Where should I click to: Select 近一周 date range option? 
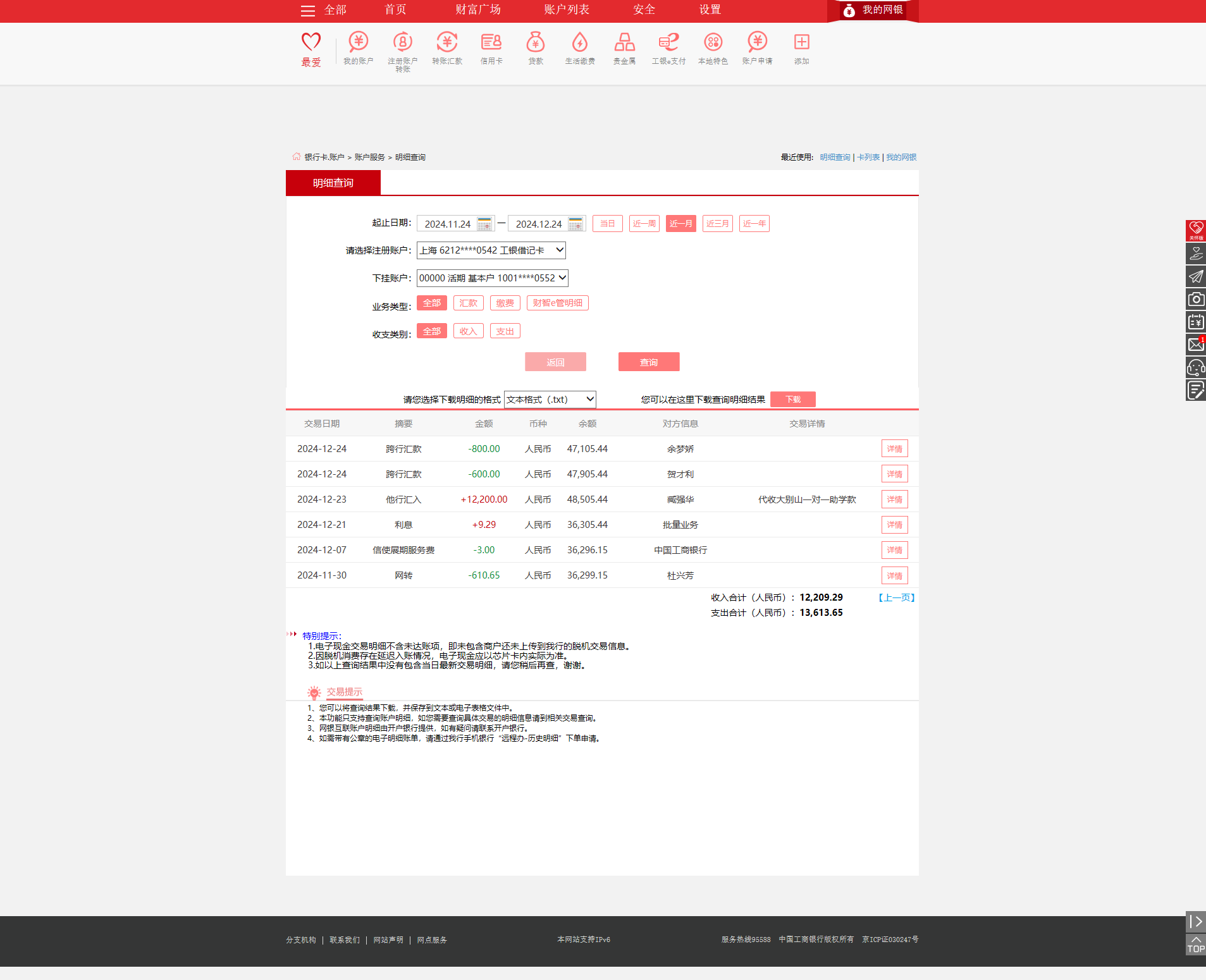[644, 224]
